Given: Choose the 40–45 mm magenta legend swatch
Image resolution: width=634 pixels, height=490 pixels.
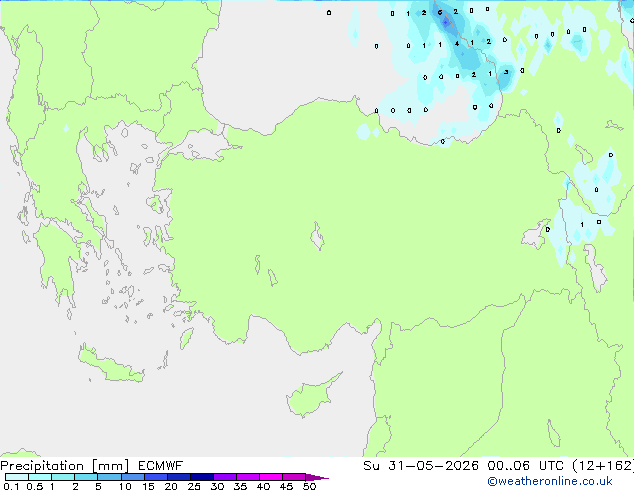Looking at the screenshot, I should 271,477.
